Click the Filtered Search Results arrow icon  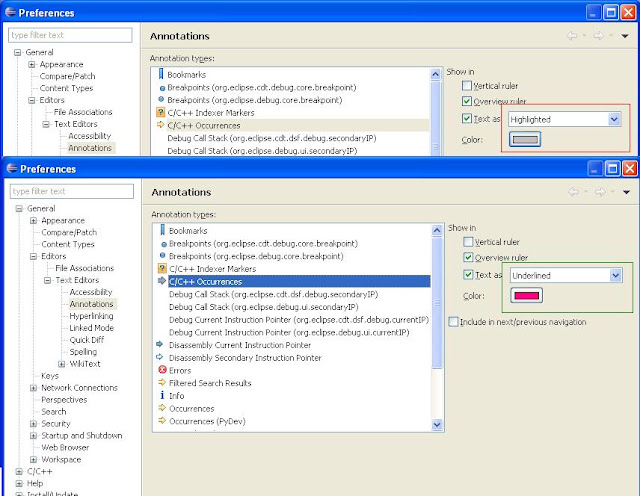pyautogui.click(x=162, y=383)
